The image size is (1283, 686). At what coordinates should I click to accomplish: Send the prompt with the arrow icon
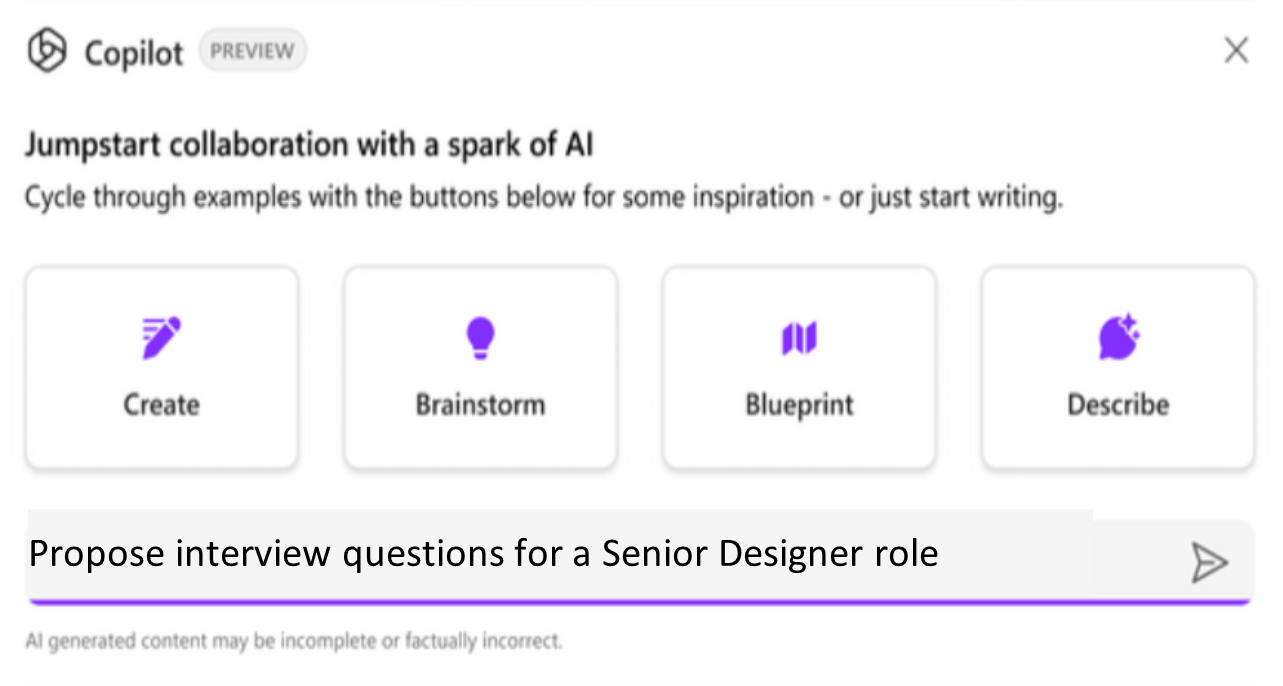pyautogui.click(x=1209, y=562)
